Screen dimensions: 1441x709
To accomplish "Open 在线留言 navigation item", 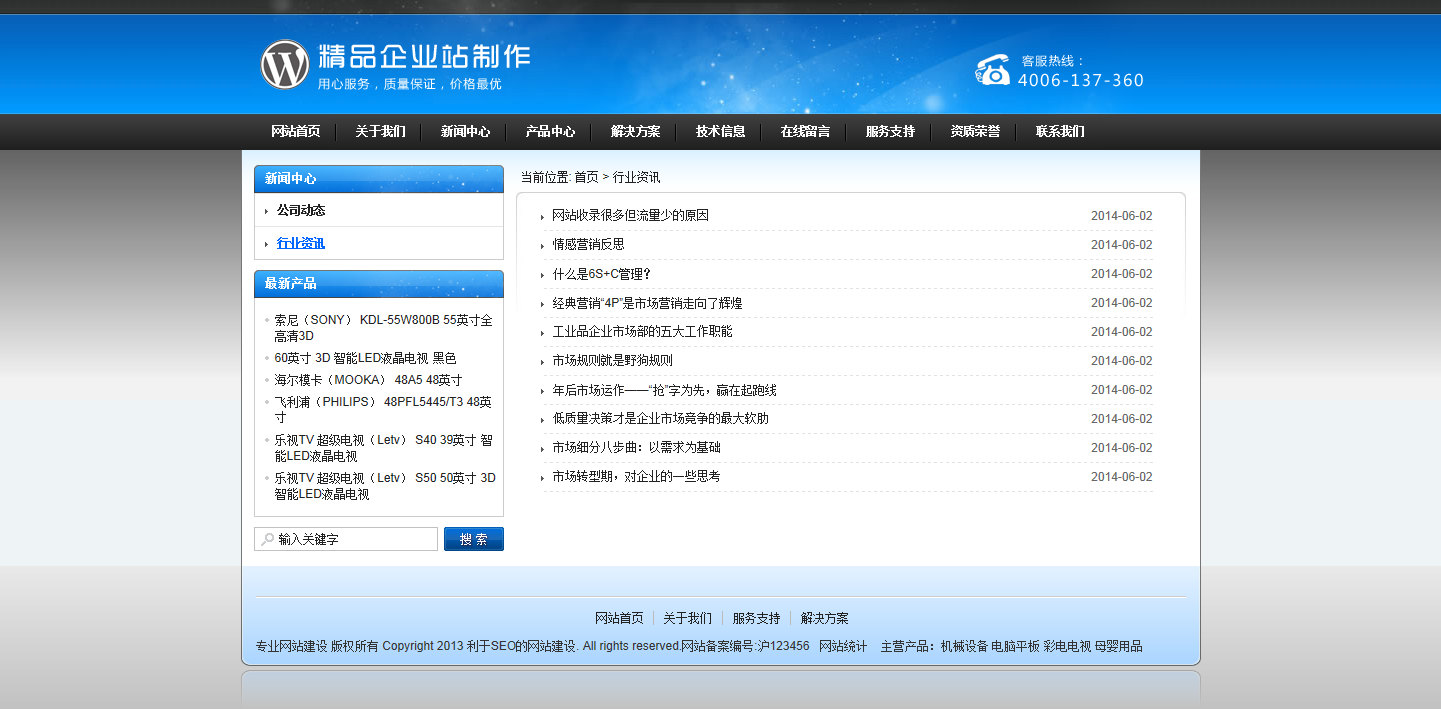I will [x=805, y=132].
